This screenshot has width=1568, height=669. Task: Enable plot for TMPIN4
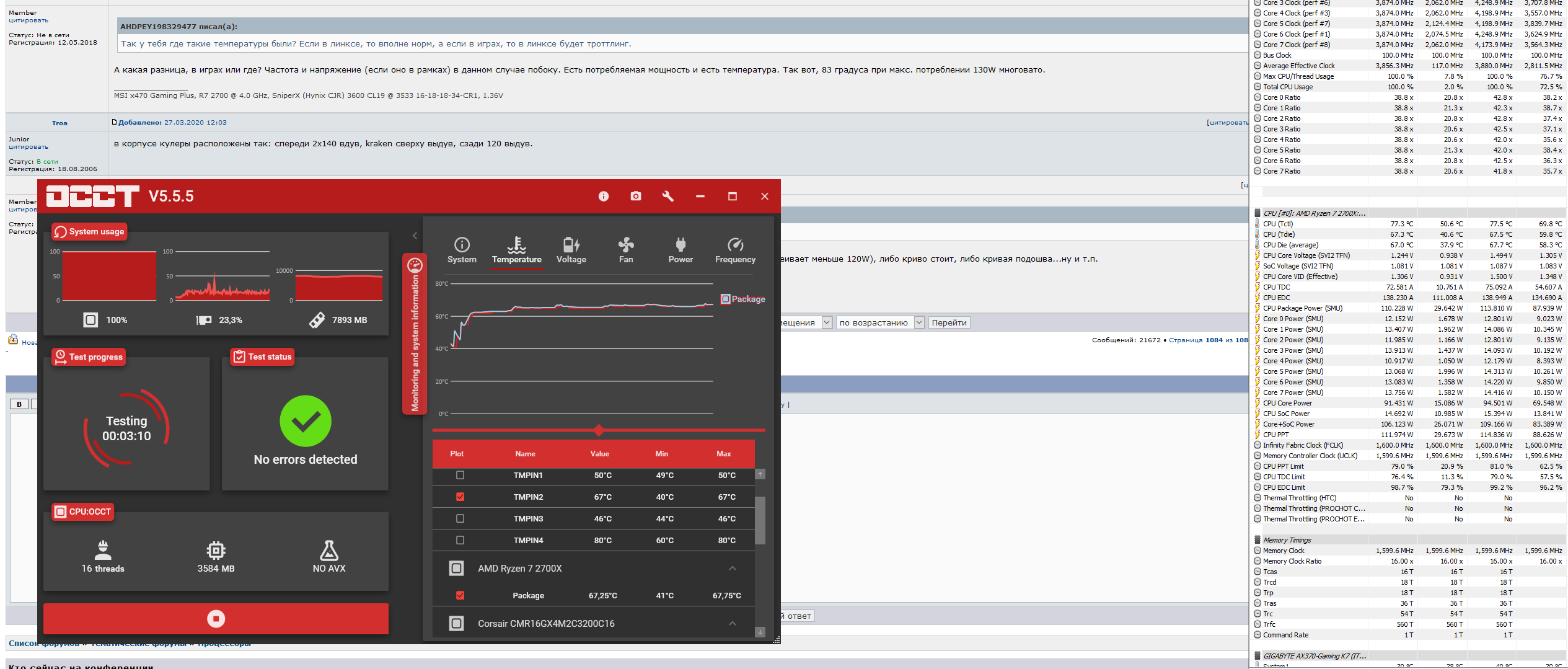(460, 540)
